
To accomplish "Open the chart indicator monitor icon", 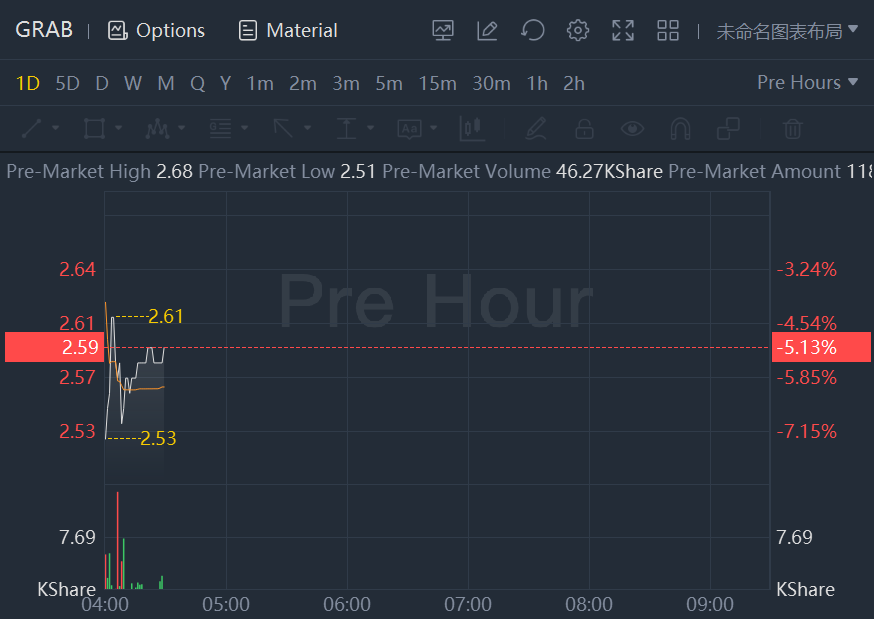I will point(443,30).
